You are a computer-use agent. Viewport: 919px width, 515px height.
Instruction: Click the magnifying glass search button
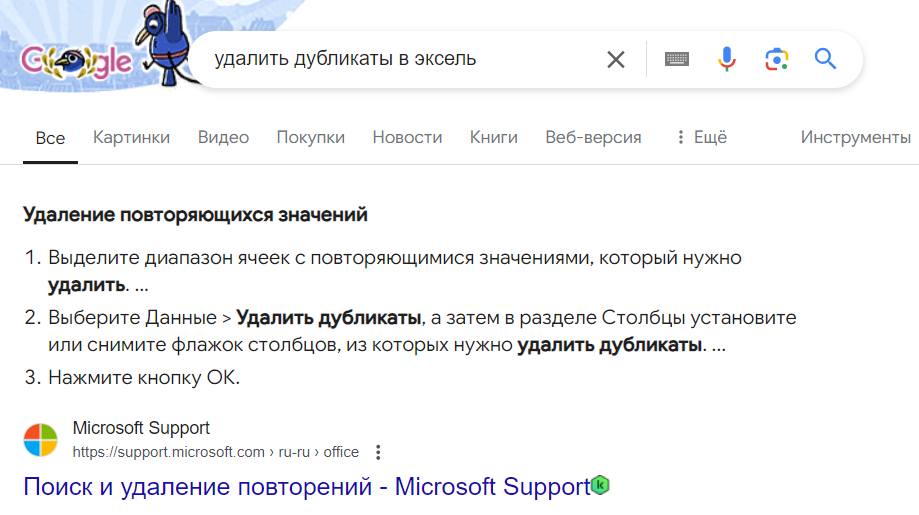click(x=825, y=59)
